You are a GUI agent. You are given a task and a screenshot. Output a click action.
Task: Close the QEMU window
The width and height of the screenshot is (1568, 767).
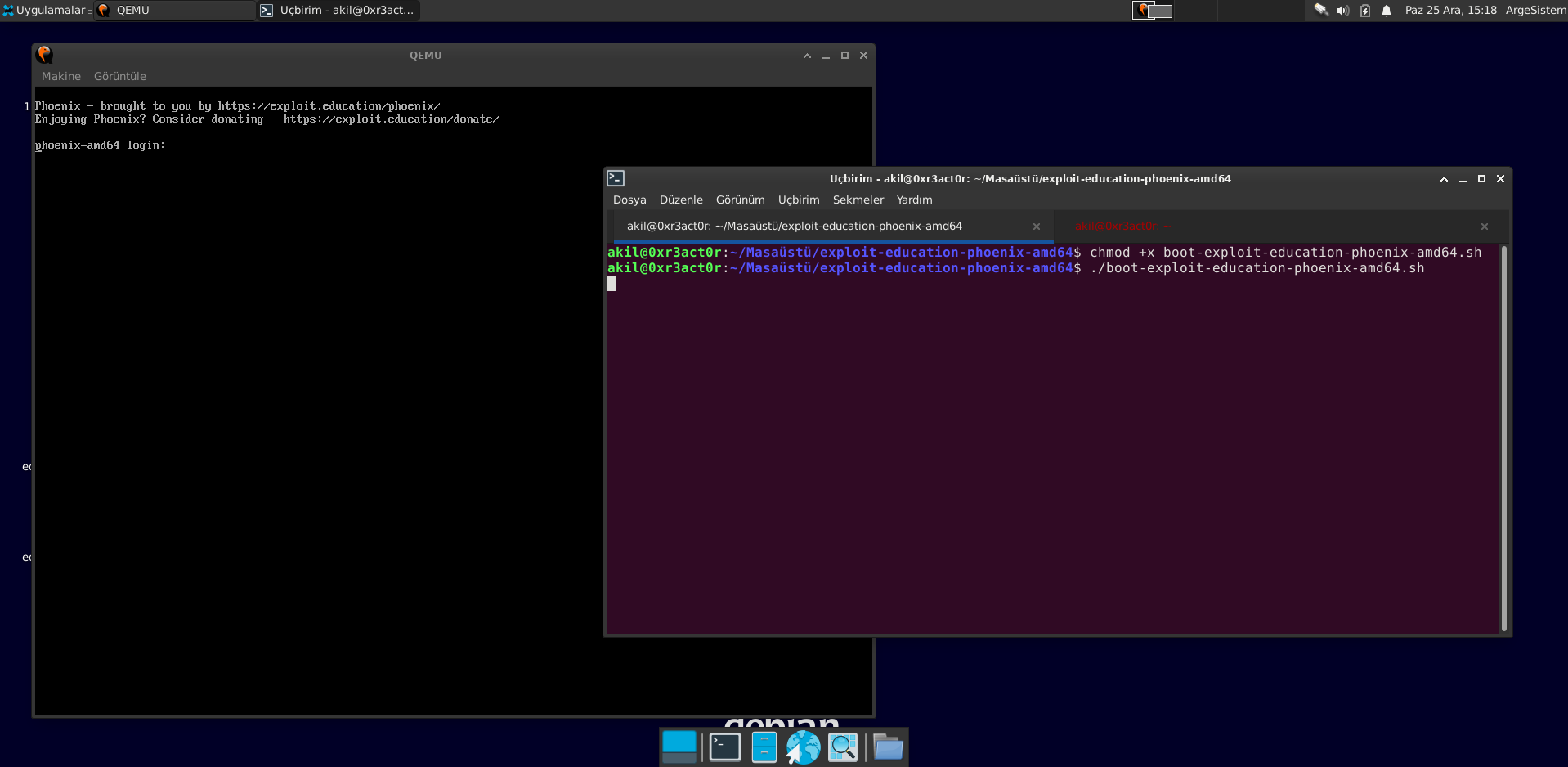pyautogui.click(x=863, y=56)
